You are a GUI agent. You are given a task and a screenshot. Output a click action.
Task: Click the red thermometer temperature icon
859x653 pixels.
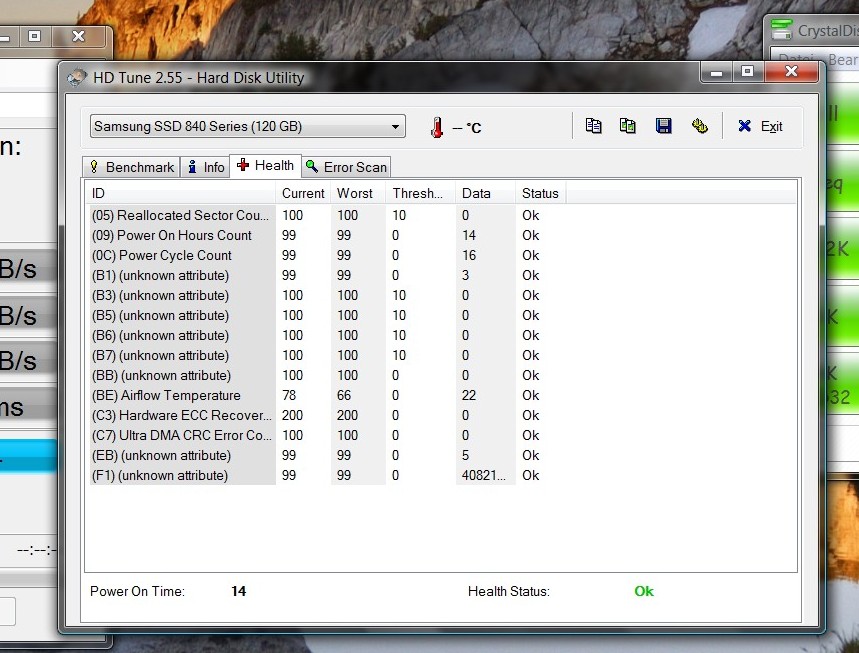(x=437, y=128)
